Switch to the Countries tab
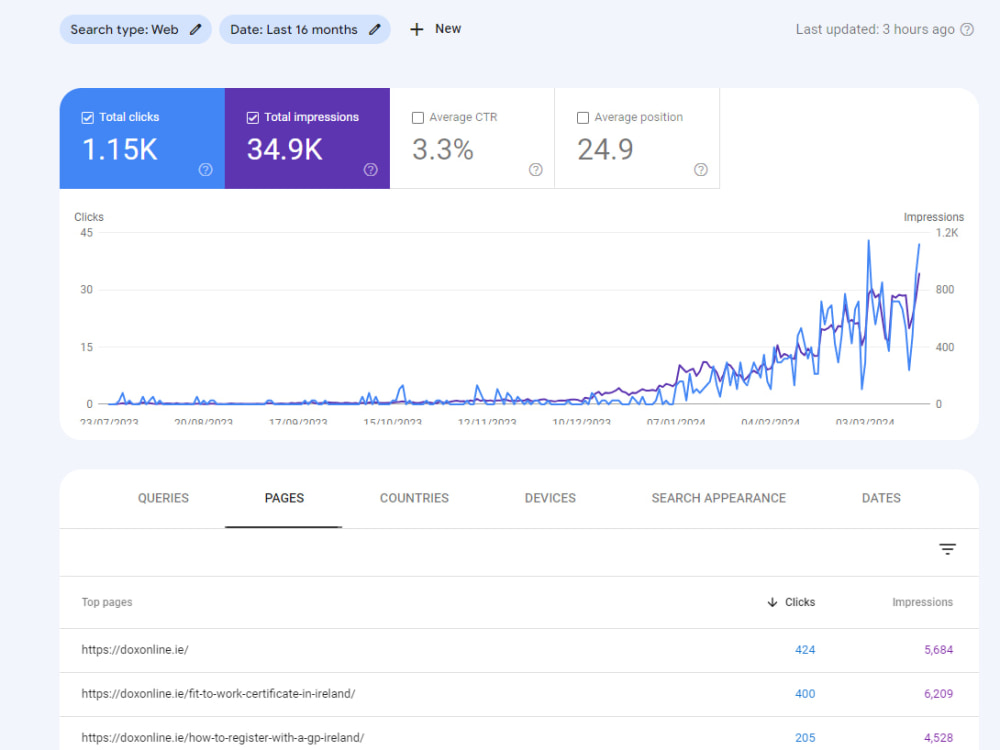The height and width of the screenshot is (750, 1000). point(415,498)
